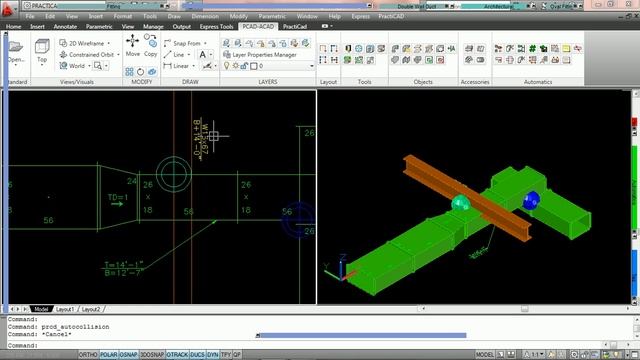
Task: Click the green icon in Tools bottom row
Action: (347, 60)
